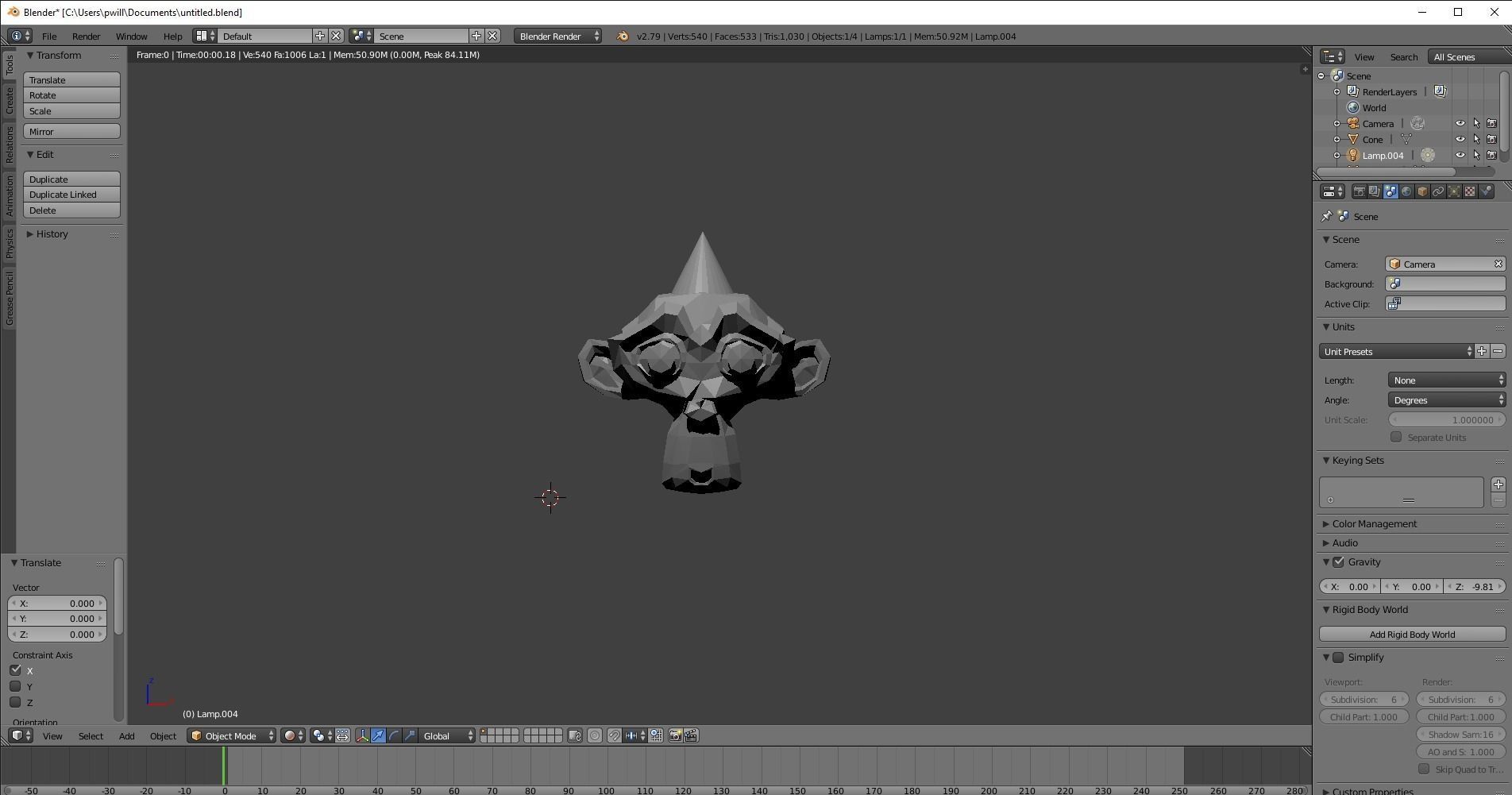Open the Physics properties tab icon

(x=1486, y=191)
